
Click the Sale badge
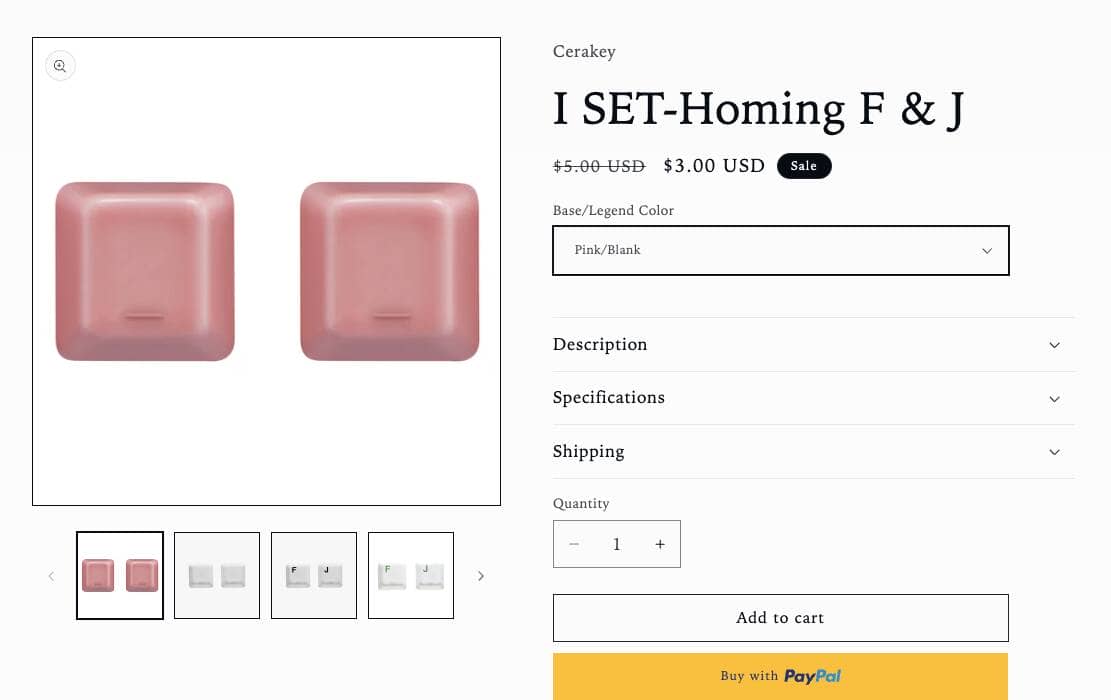coord(804,166)
